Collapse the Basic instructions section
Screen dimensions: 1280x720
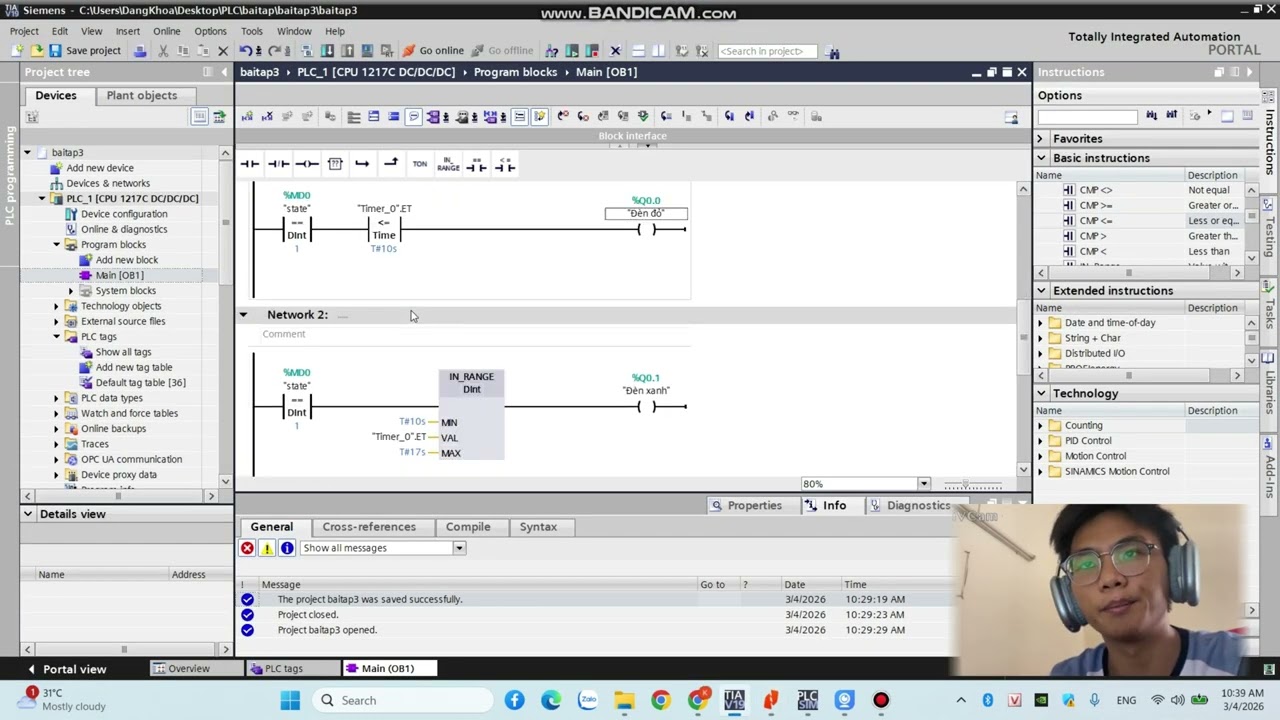coord(1041,158)
